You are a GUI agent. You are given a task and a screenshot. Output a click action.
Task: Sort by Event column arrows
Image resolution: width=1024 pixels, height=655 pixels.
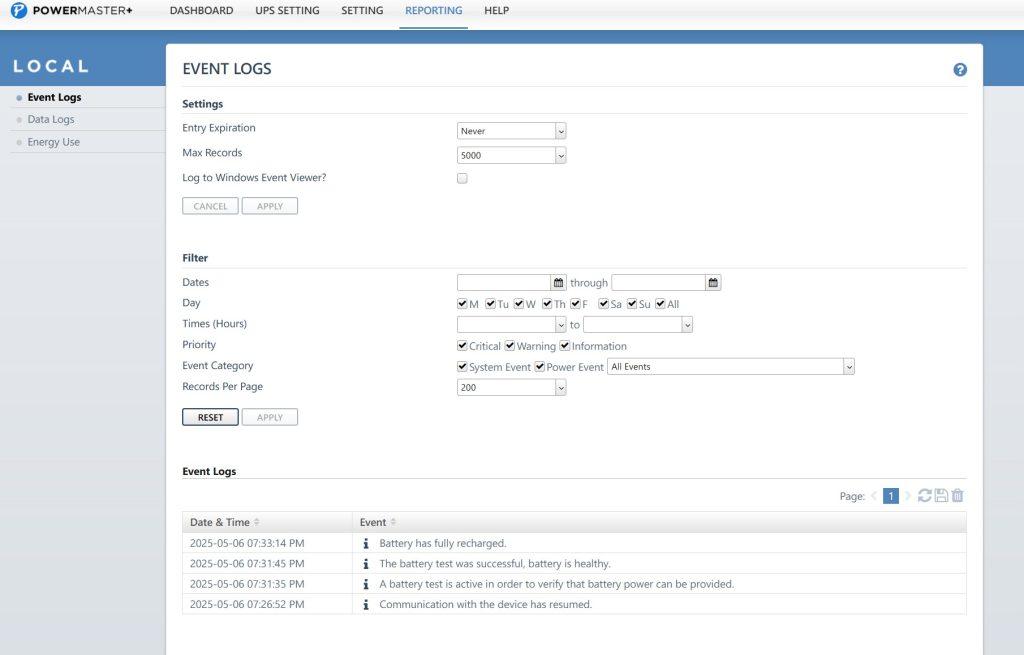tap(393, 522)
